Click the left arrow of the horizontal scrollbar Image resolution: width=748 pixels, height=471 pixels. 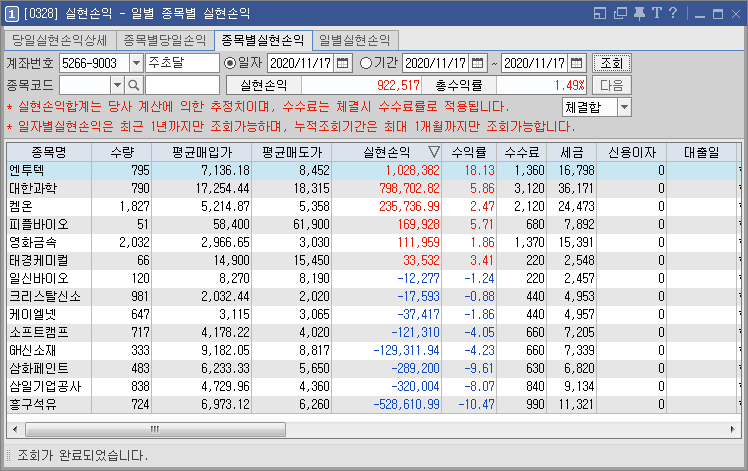(15, 429)
